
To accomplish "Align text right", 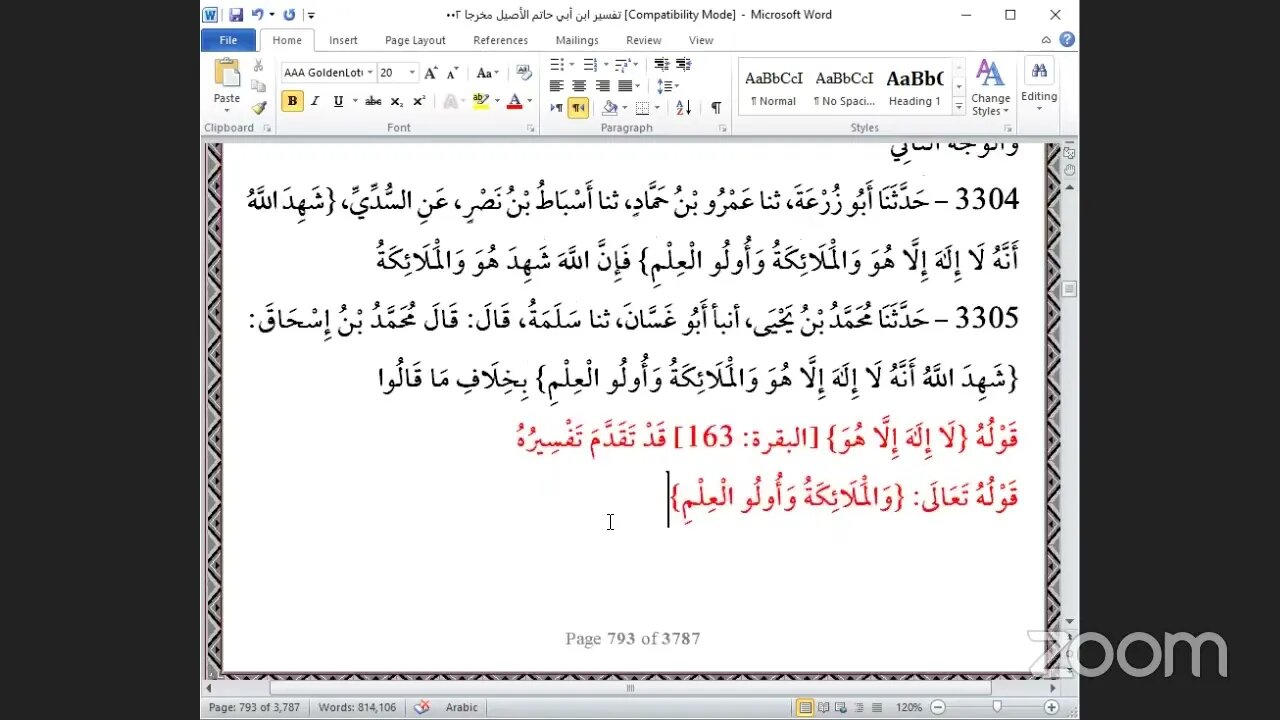I will (602, 86).
